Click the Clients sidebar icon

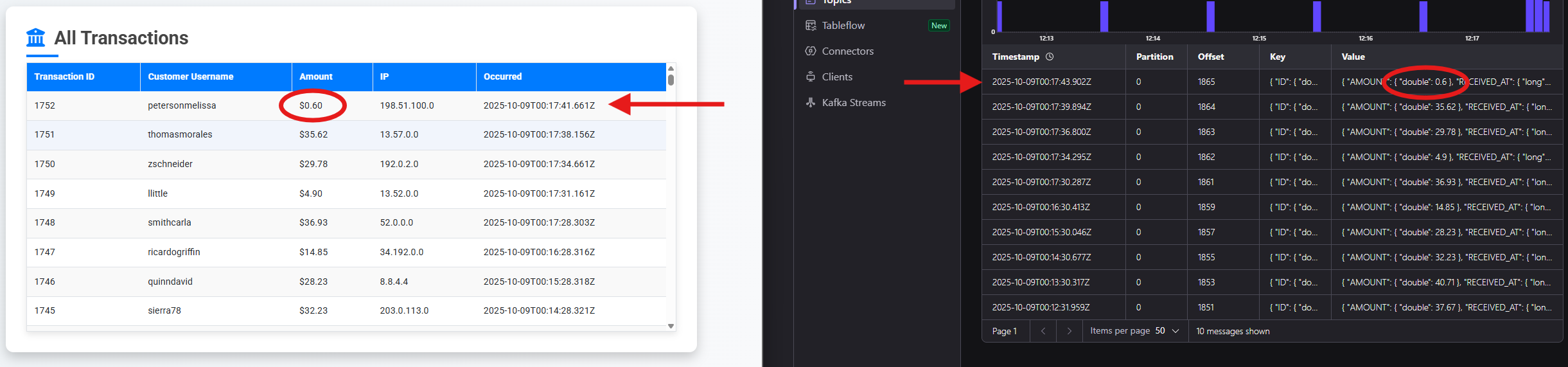tap(811, 77)
